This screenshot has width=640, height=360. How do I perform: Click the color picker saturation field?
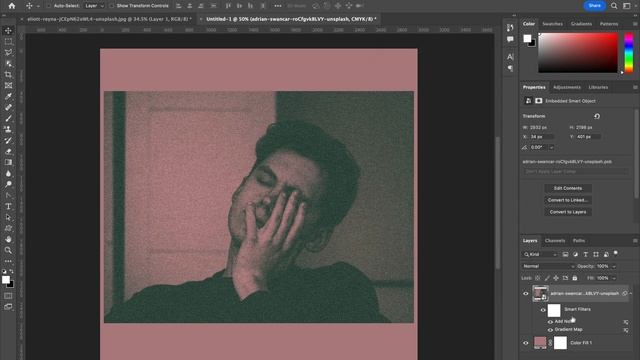coord(578,53)
